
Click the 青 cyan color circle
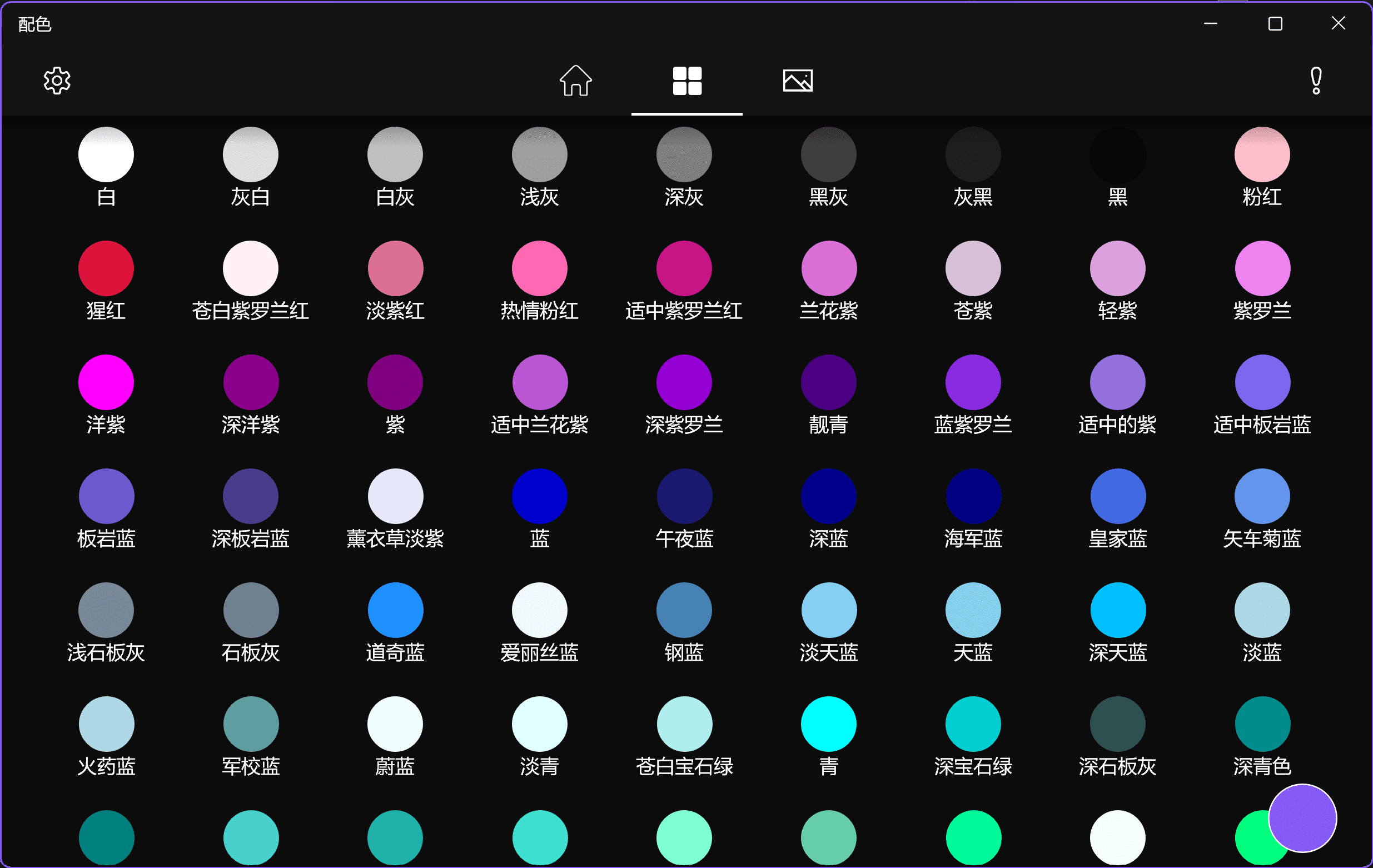(x=828, y=724)
